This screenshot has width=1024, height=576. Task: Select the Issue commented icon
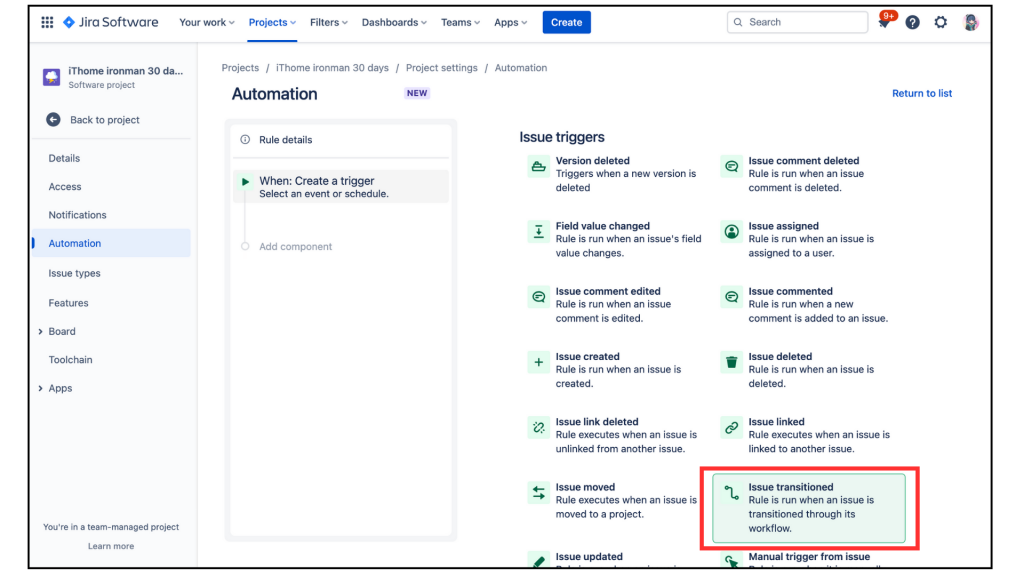point(731,297)
